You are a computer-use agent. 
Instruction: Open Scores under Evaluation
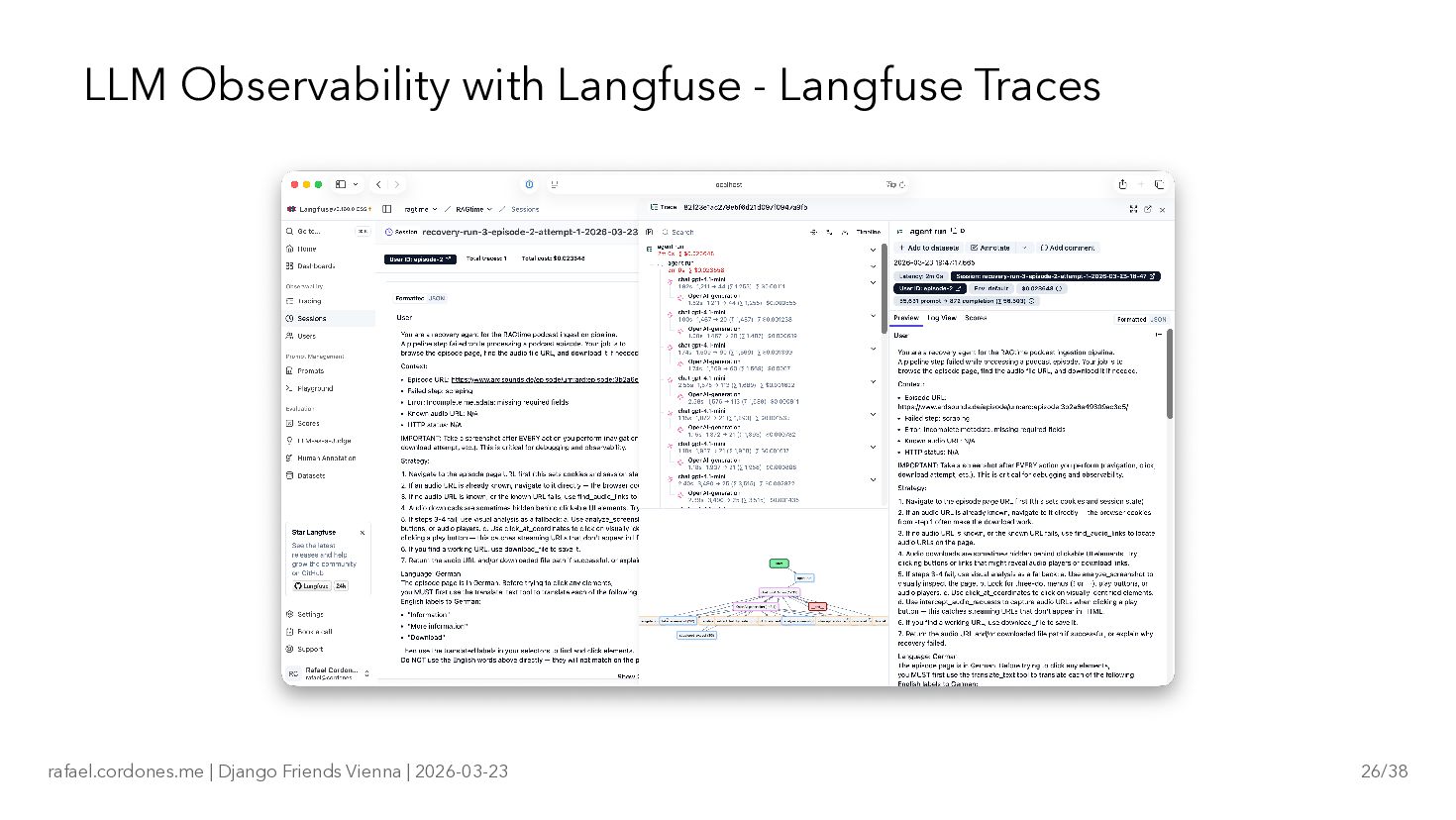point(308,424)
